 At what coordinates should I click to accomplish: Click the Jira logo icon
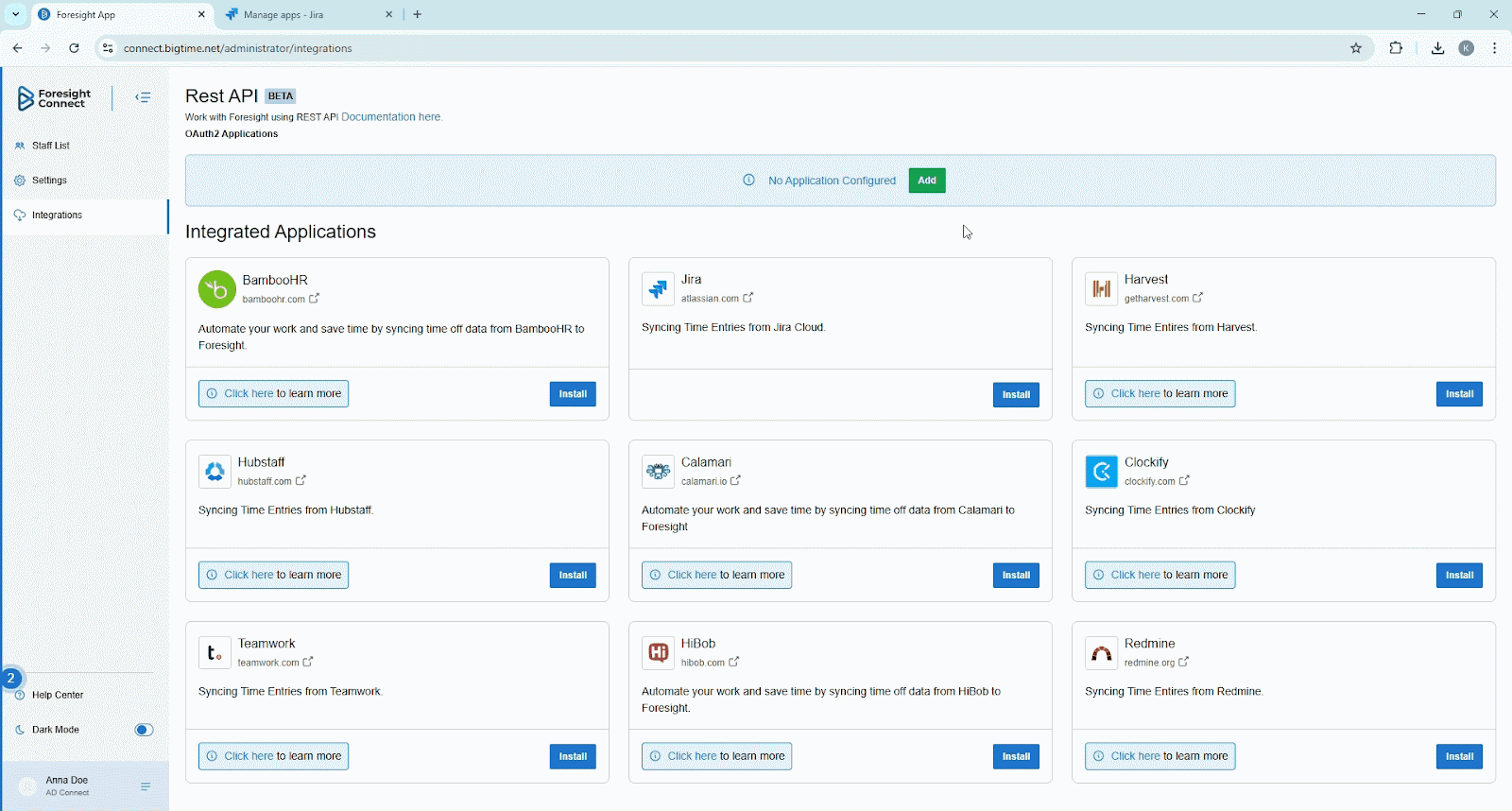point(658,289)
